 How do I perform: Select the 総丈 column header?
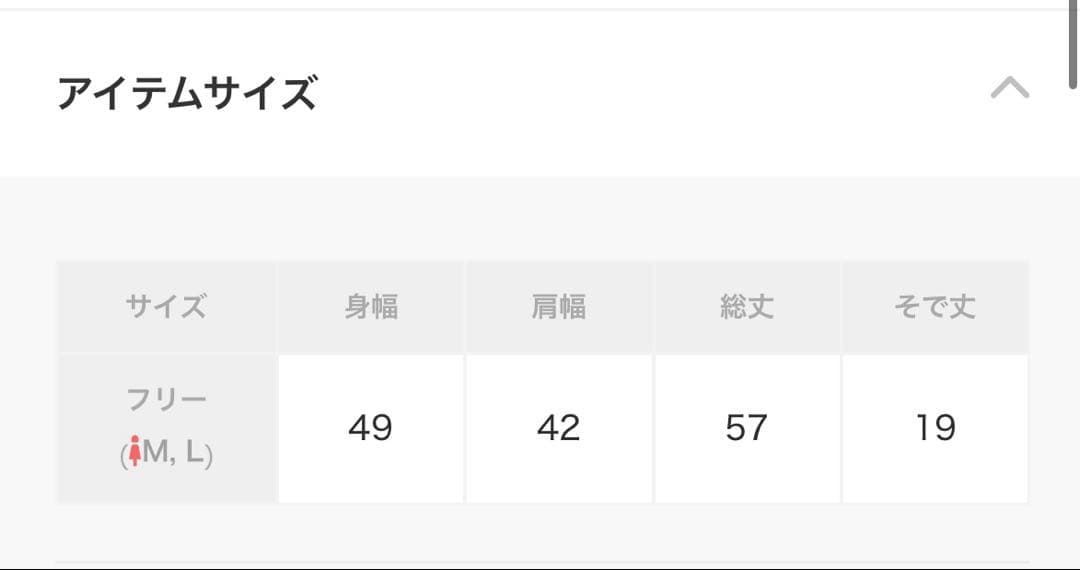[747, 307]
